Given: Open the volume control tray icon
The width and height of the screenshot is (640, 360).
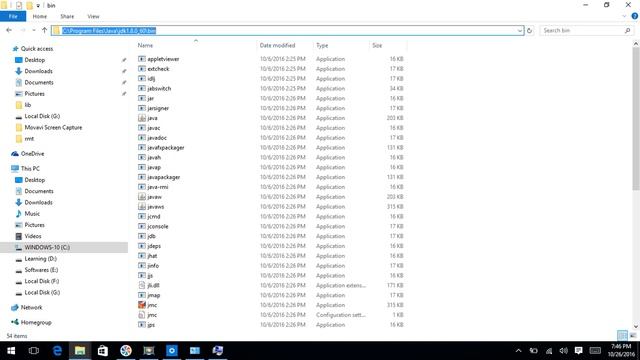Looking at the screenshot, I should point(564,351).
